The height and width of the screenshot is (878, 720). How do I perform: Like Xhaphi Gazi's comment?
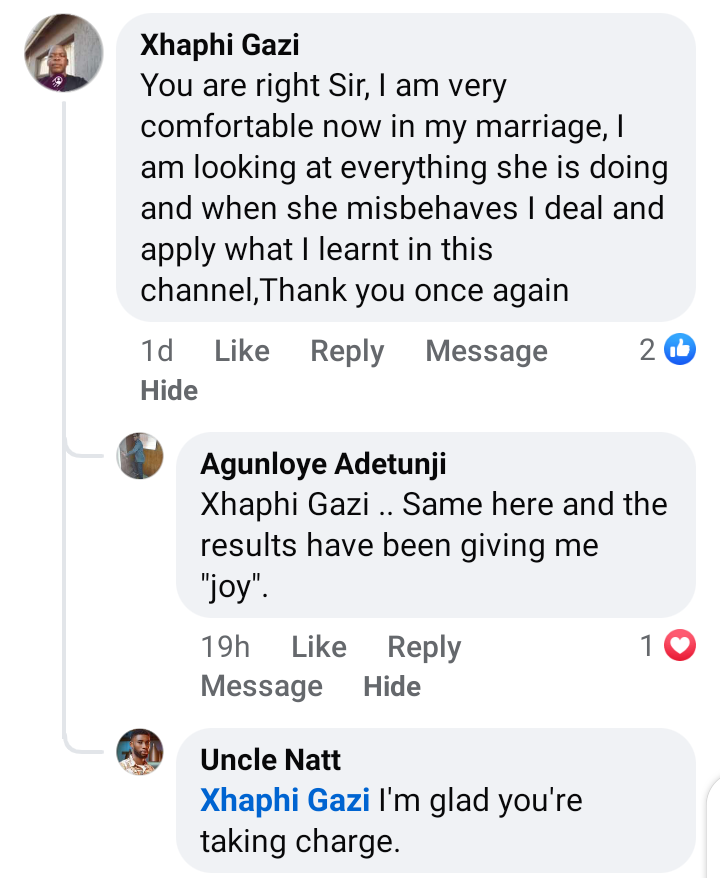point(242,351)
